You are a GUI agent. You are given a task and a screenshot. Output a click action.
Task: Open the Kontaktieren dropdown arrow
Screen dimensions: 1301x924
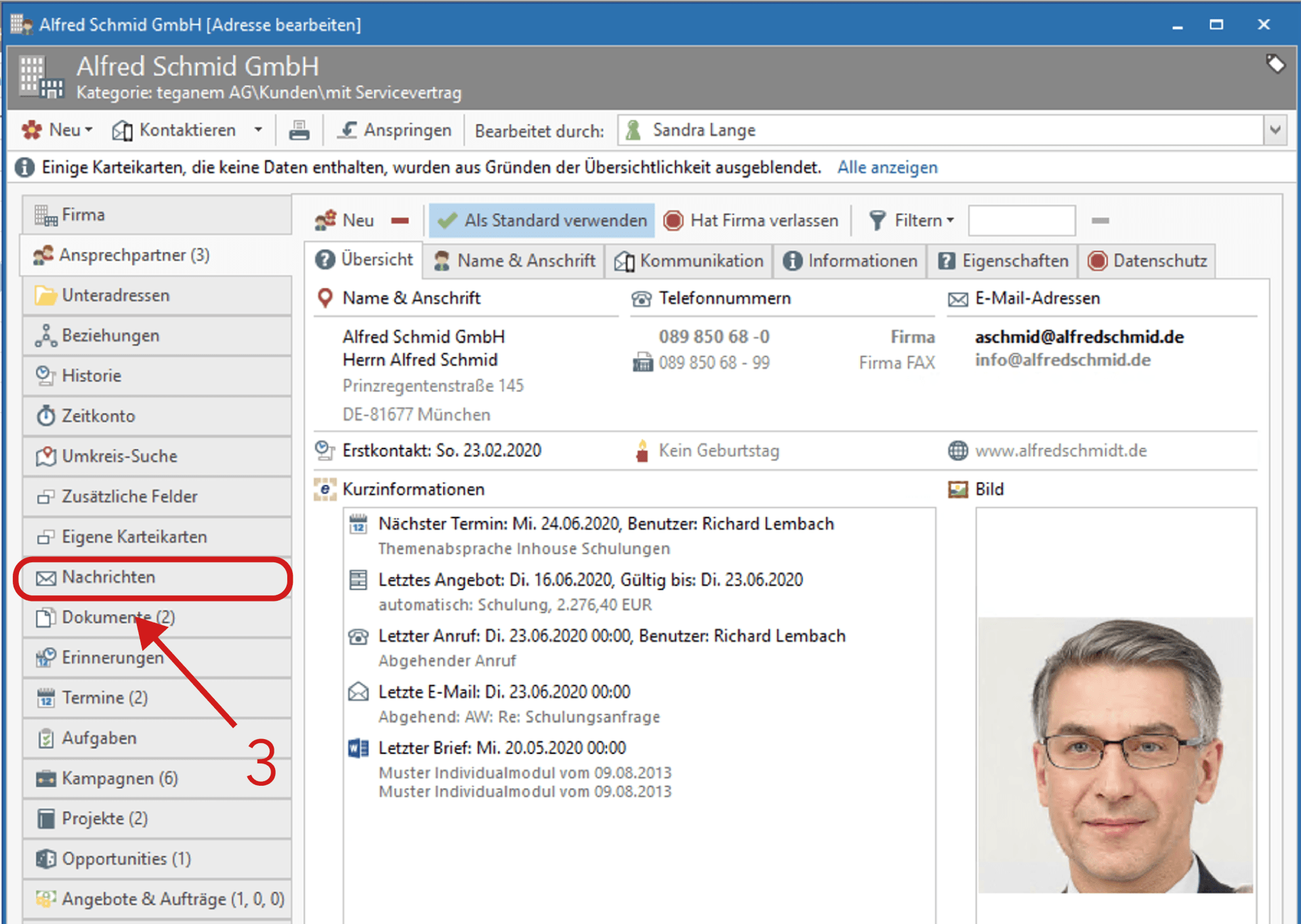[258, 130]
